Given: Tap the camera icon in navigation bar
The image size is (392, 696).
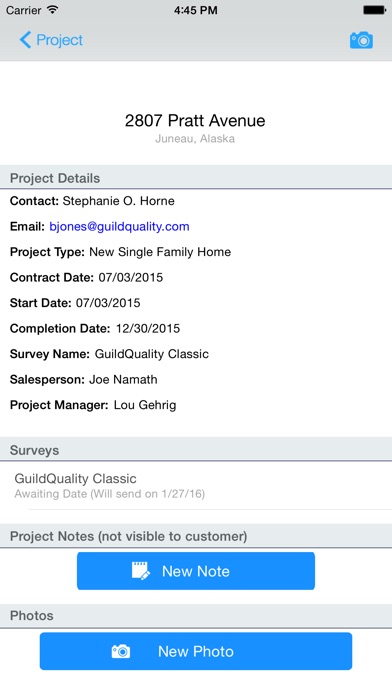Looking at the screenshot, I should (x=361, y=40).
